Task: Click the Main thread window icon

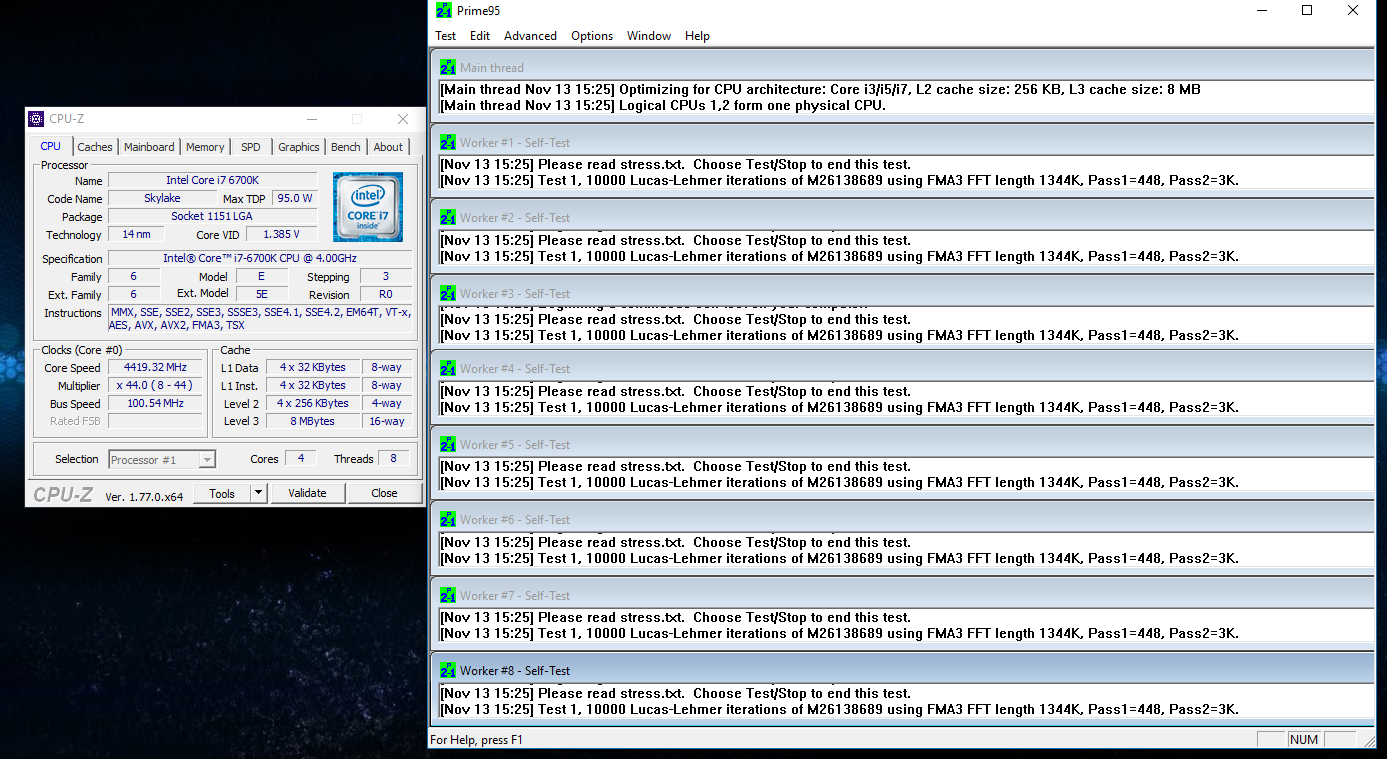Action: [448, 68]
